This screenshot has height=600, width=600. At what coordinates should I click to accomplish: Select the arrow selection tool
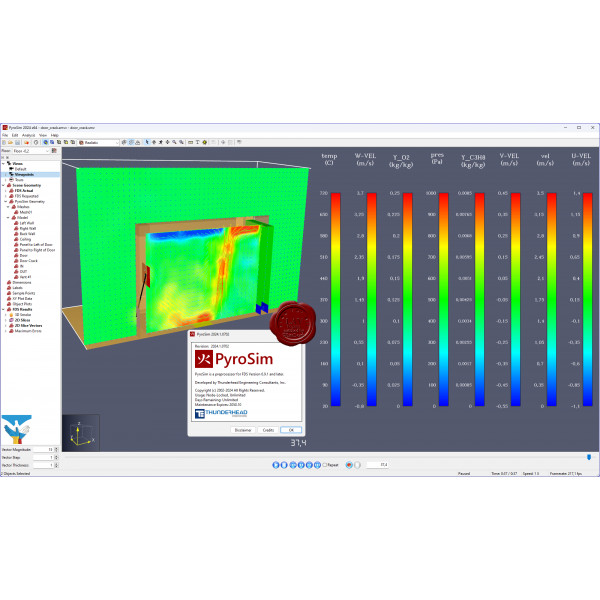[147, 142]
